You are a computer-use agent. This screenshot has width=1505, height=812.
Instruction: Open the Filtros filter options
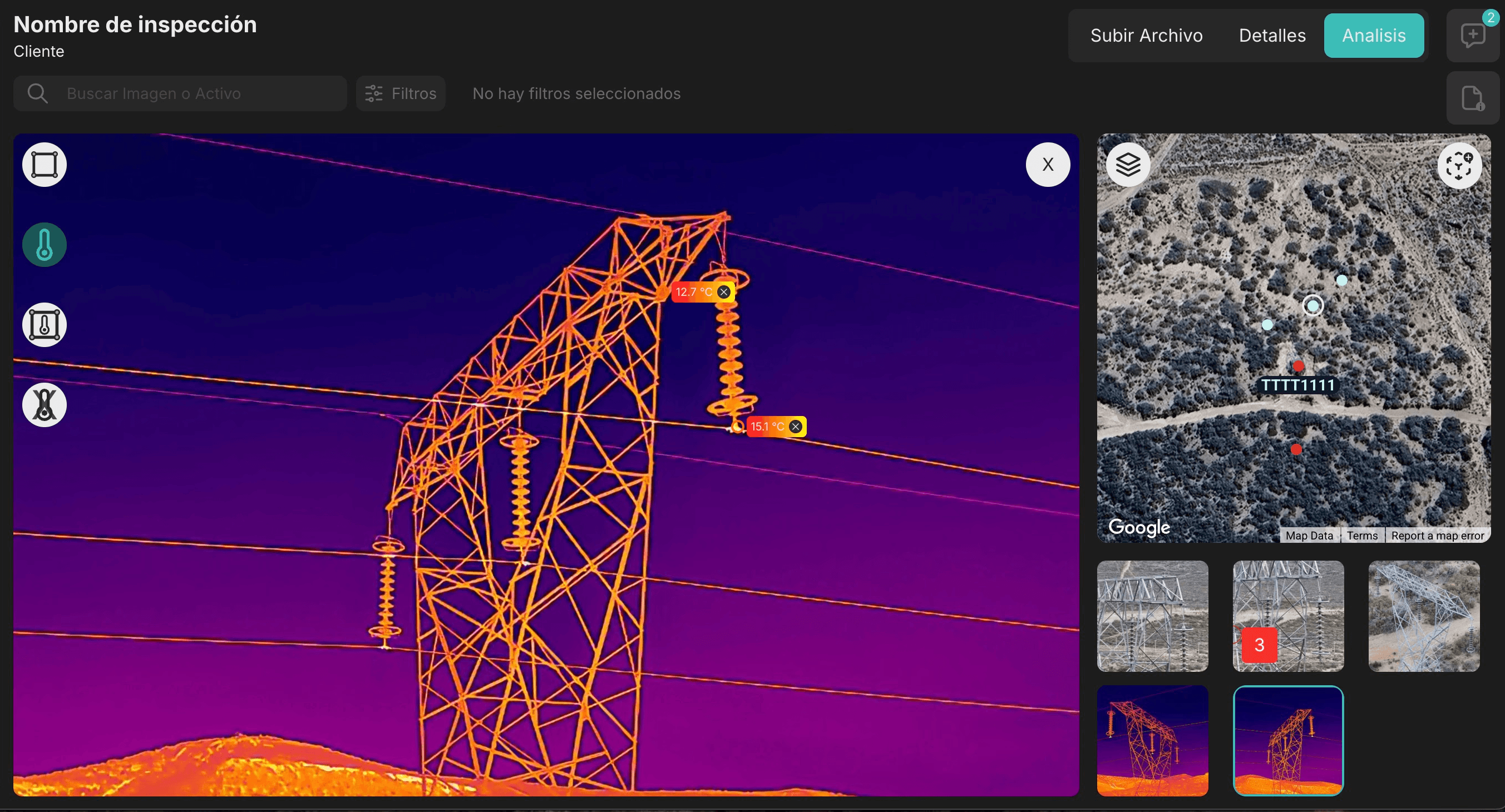(401, 93)
